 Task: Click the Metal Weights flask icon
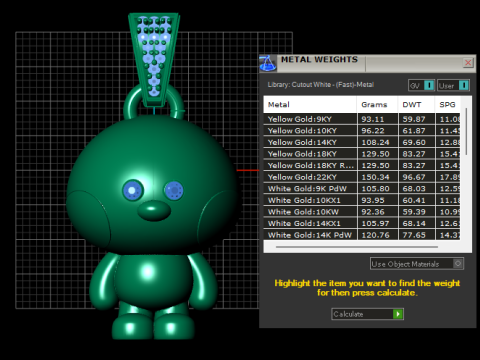point(268,63)
